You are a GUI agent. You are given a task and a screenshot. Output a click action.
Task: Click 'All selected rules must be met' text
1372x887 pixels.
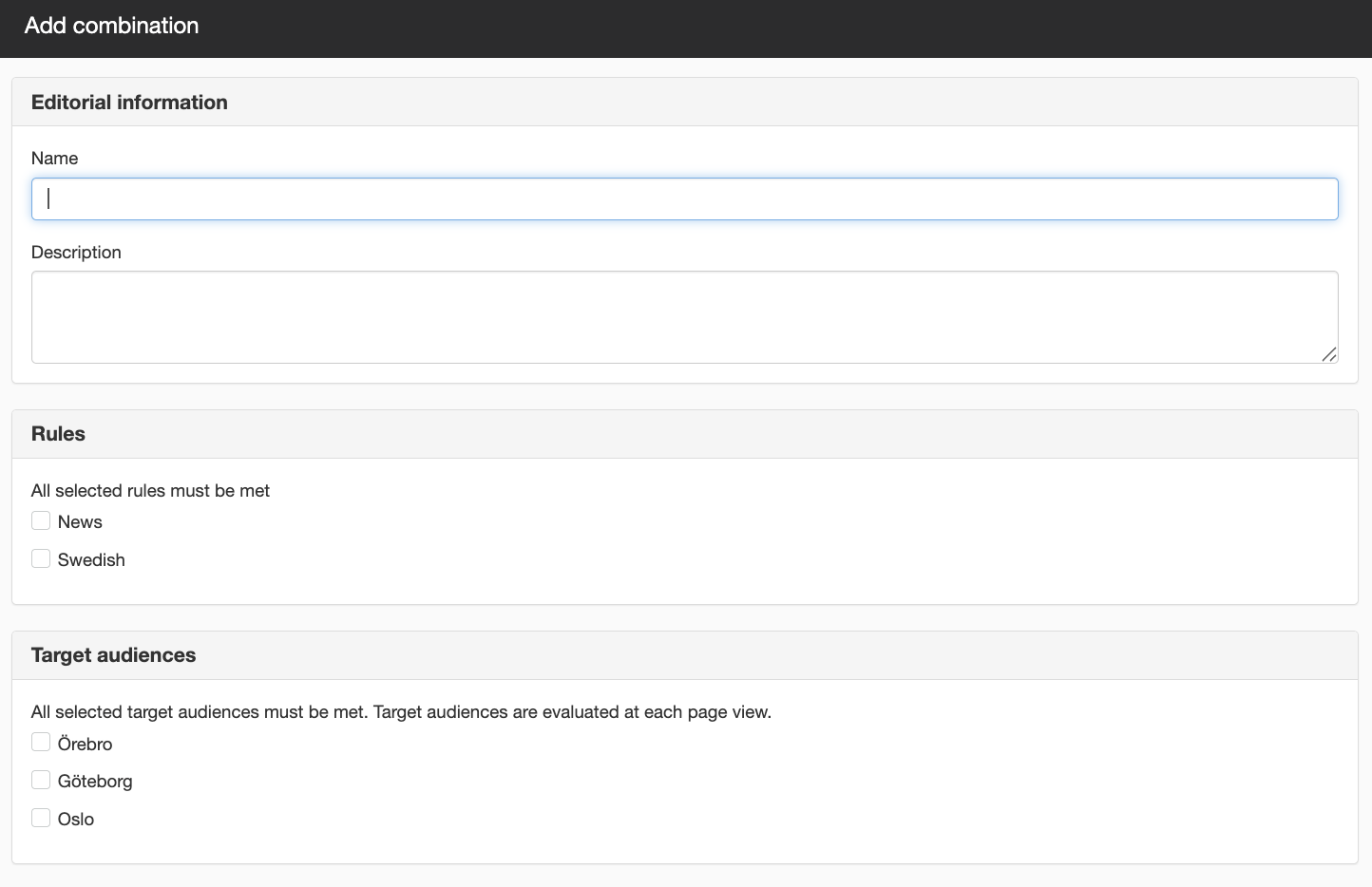click(150, 490)
